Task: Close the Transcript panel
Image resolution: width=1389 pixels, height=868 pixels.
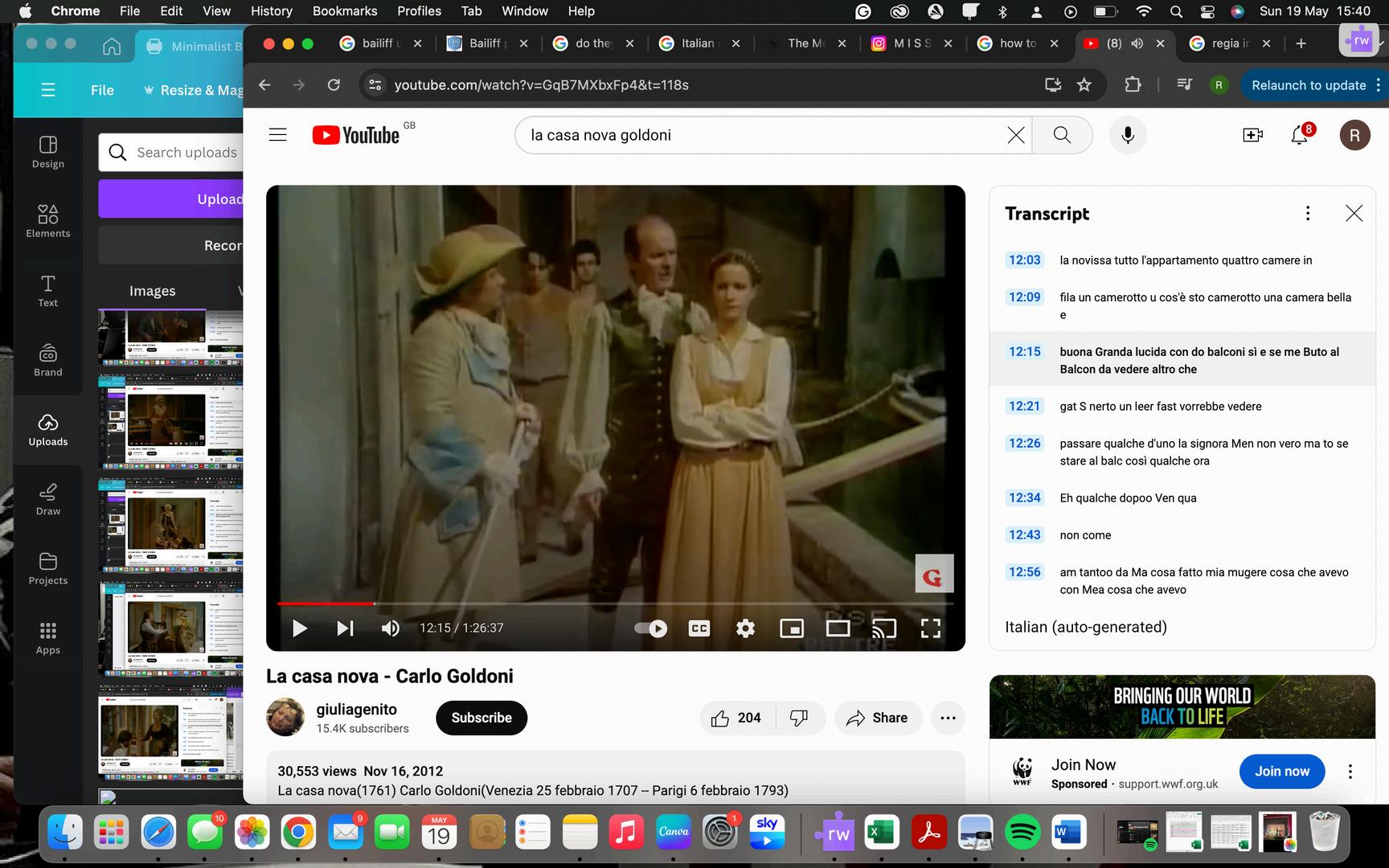Action: coord(1354,213)
